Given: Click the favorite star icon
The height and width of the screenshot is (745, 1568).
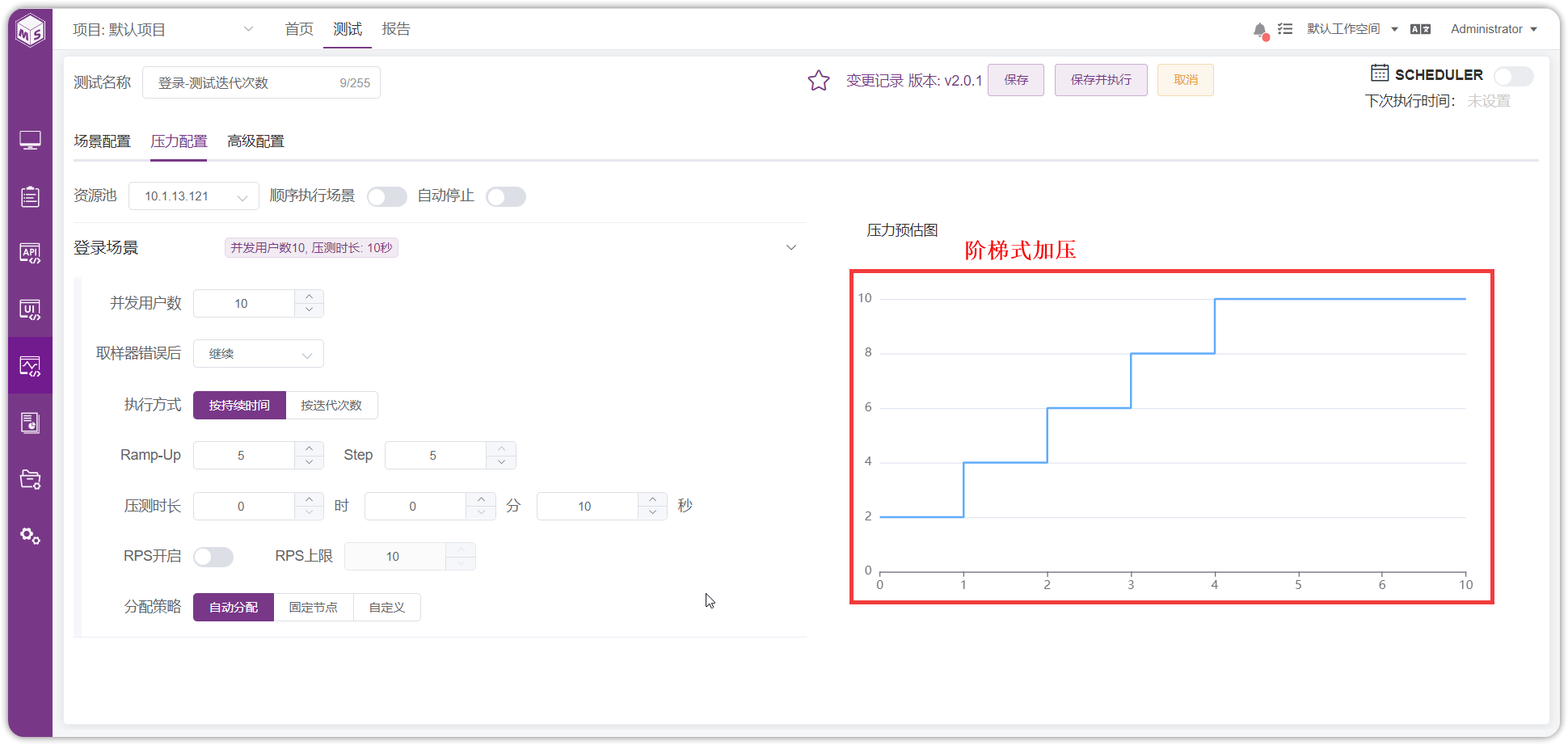Looking at the screenshot, I should pos(819,81).
